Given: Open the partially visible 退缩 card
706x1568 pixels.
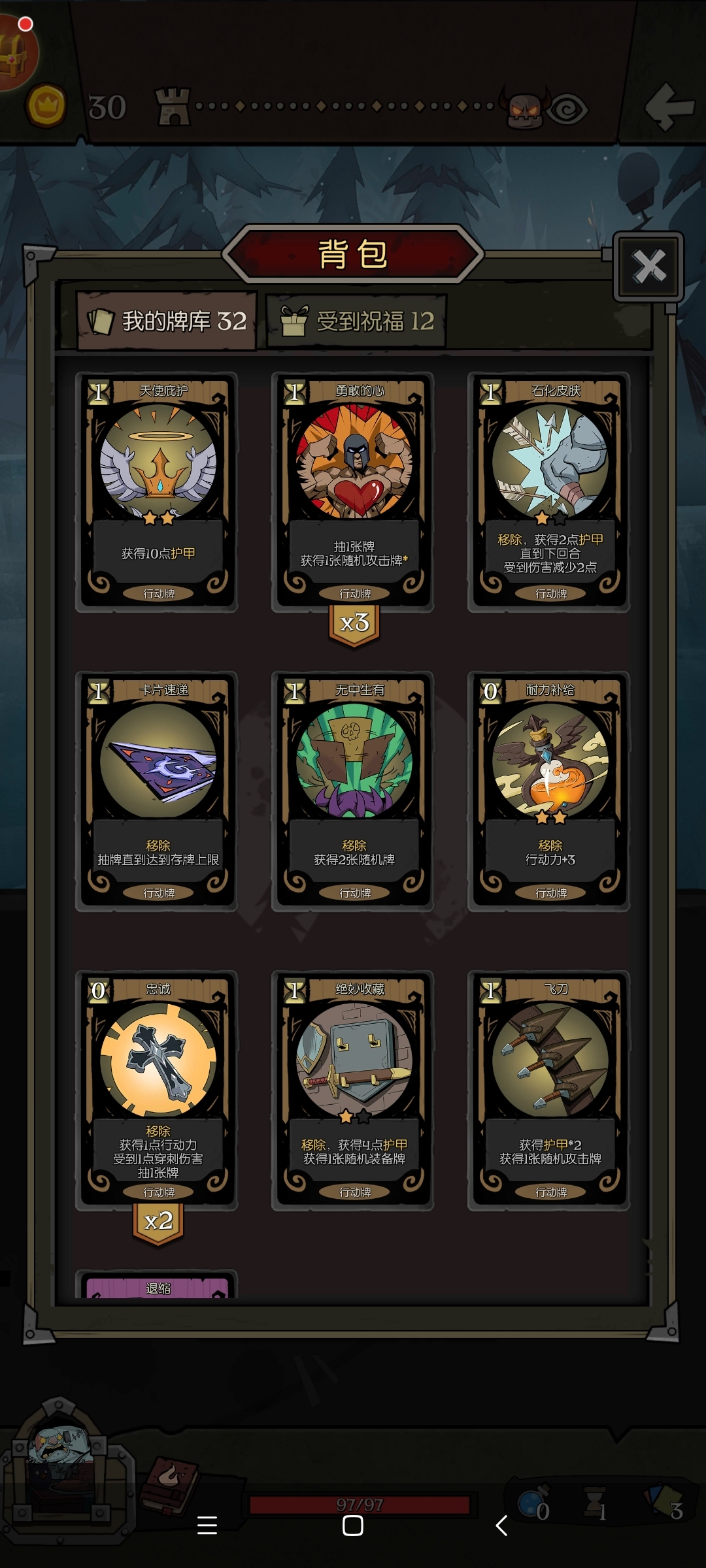Looking at the screenshot, I should [157, 1285].
